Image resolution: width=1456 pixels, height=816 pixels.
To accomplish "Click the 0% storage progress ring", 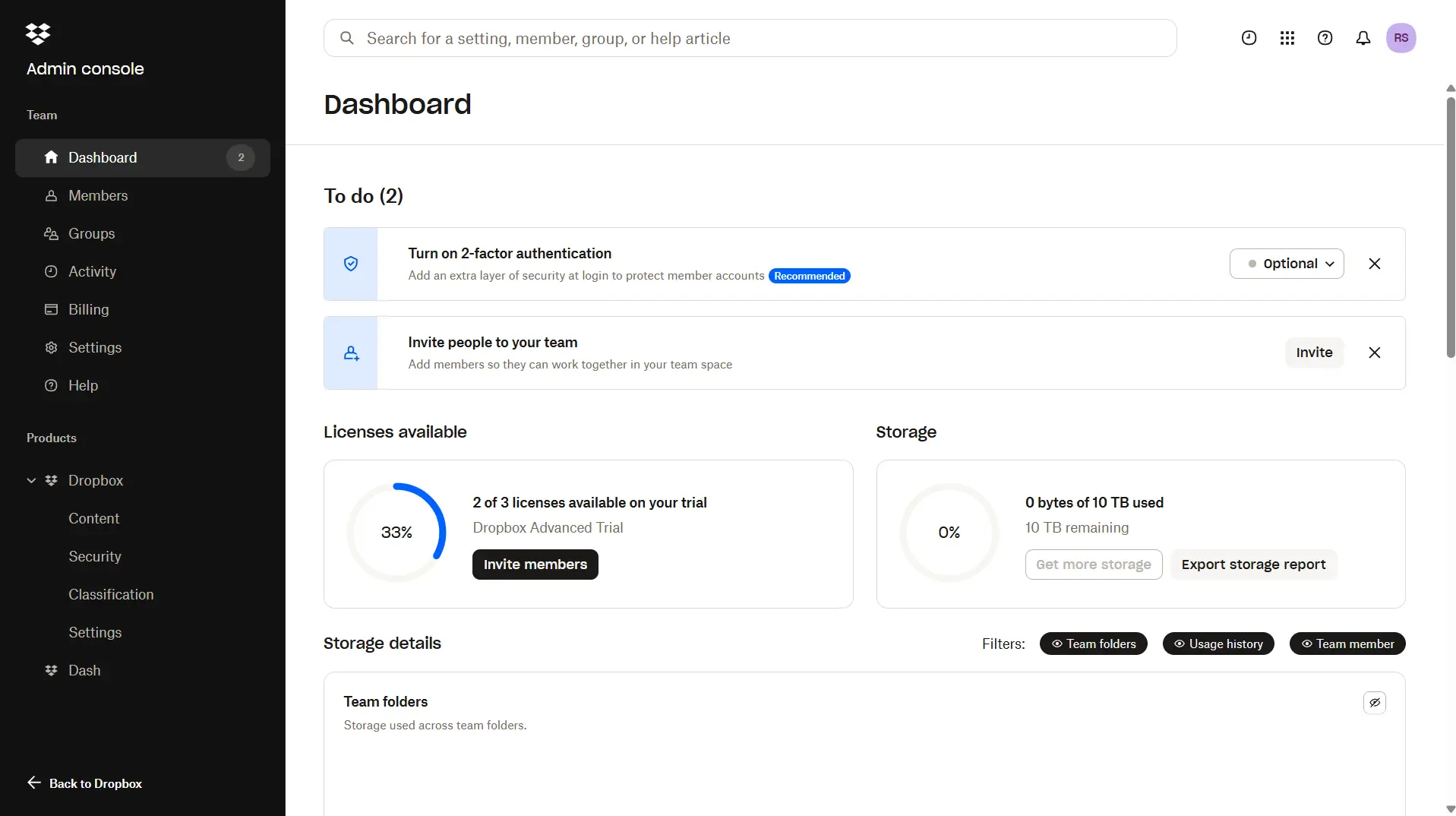I will [x=949, y=533].
